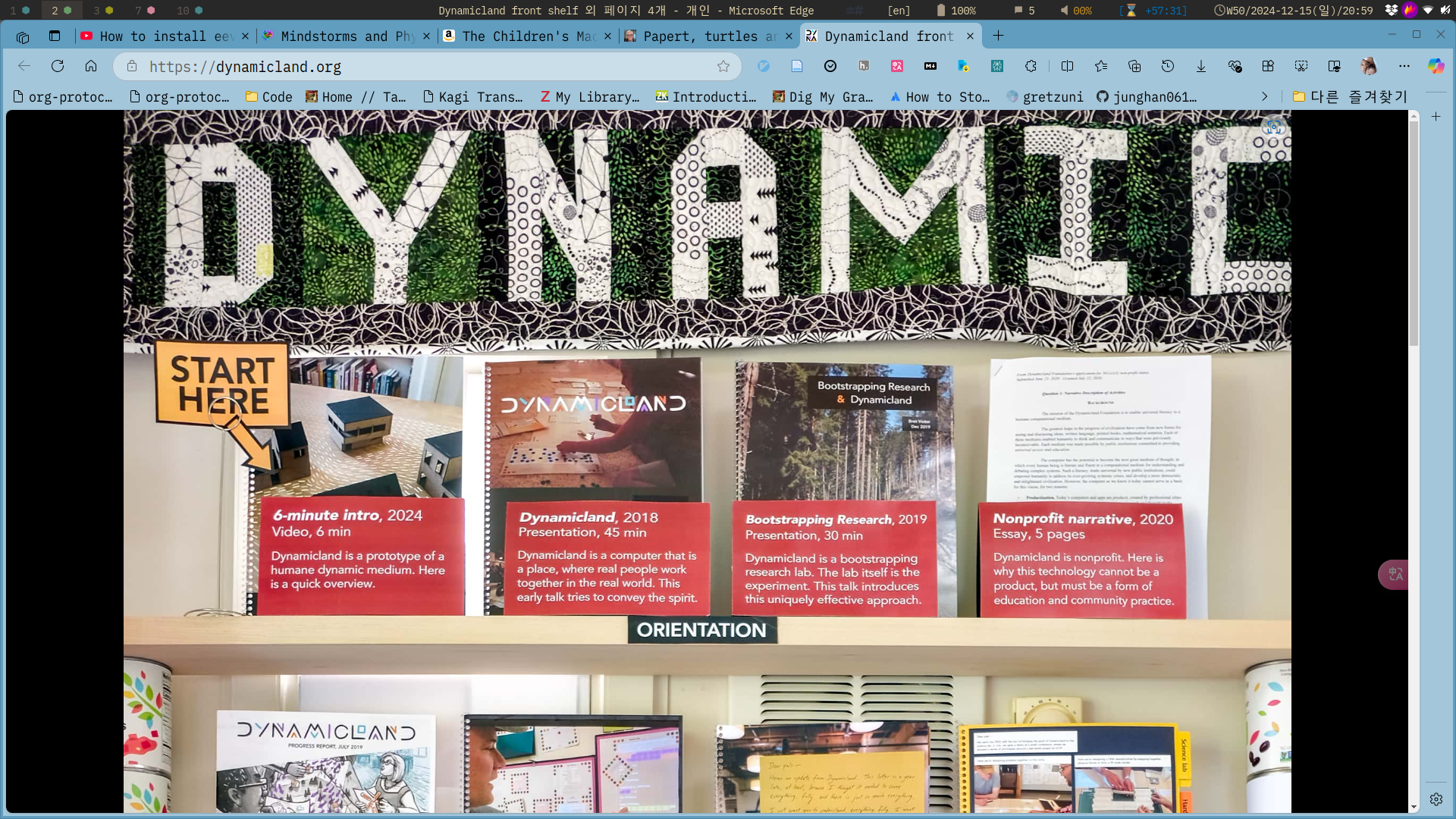Click visual search icon on banner image
The width and height of the screenshot is (1456, 819).
pos(1273,127)
